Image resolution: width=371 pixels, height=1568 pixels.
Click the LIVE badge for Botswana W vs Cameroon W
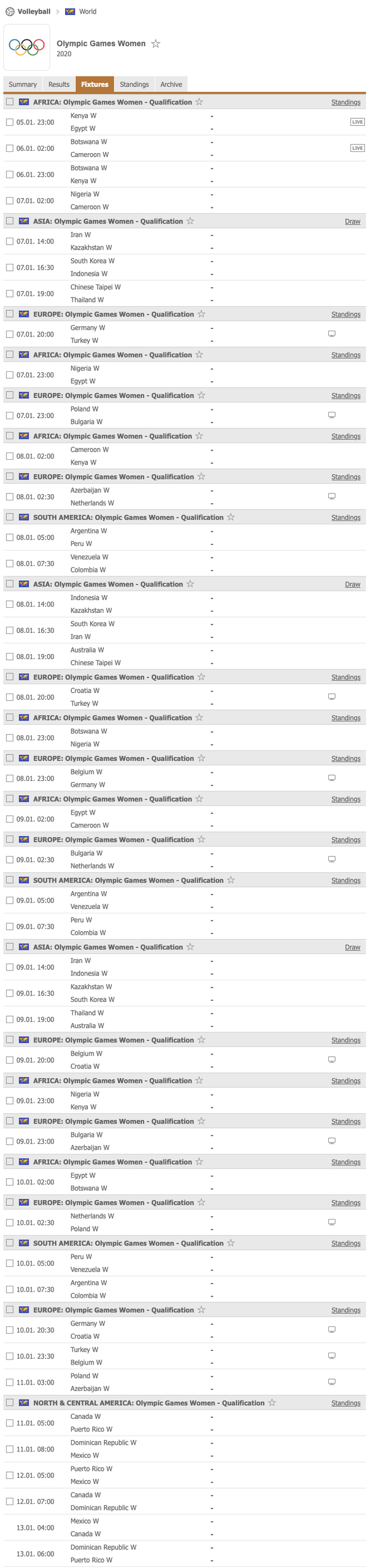point(357,149)
